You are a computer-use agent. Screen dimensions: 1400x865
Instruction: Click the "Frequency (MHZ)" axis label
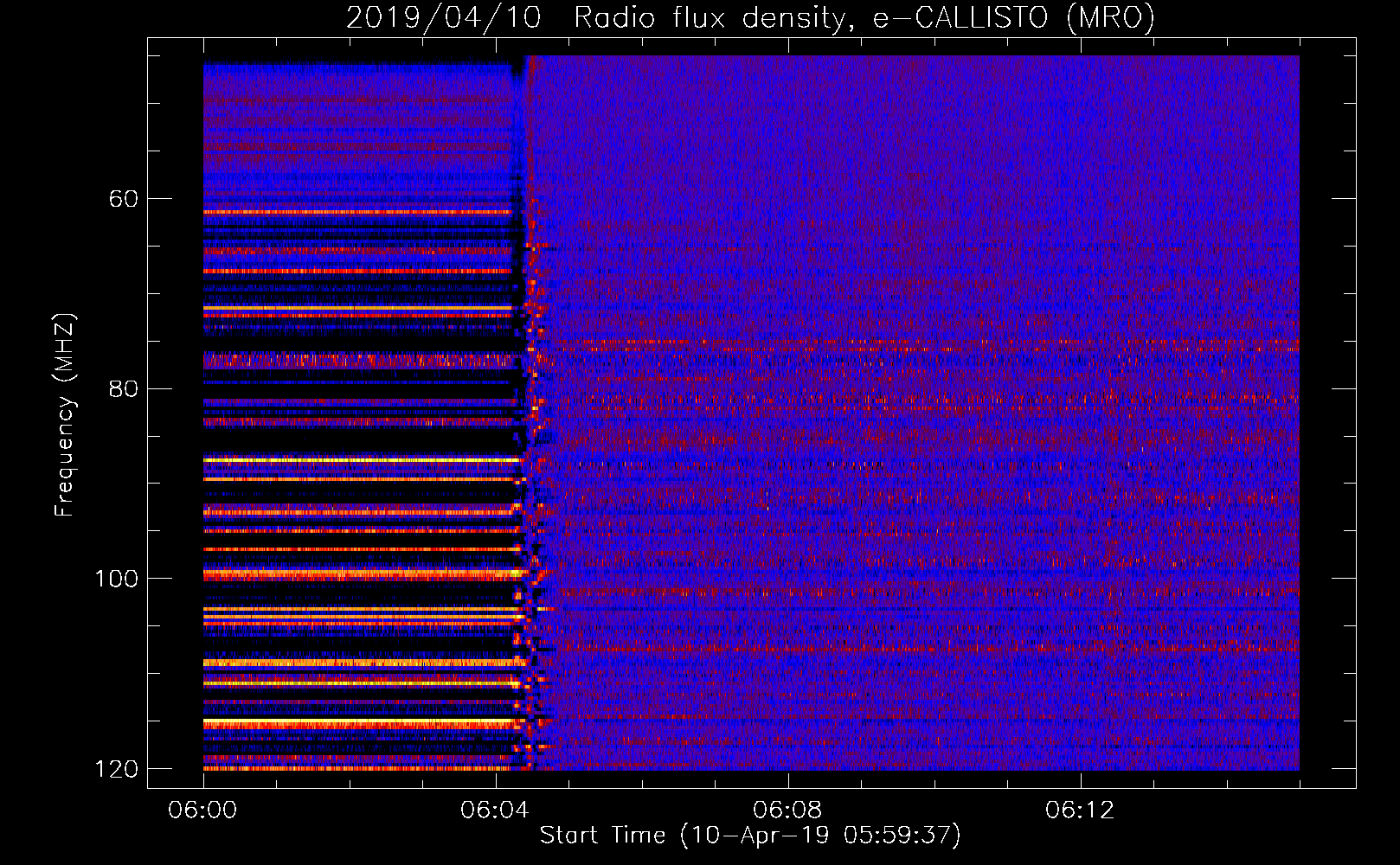(x=64, y=414)
